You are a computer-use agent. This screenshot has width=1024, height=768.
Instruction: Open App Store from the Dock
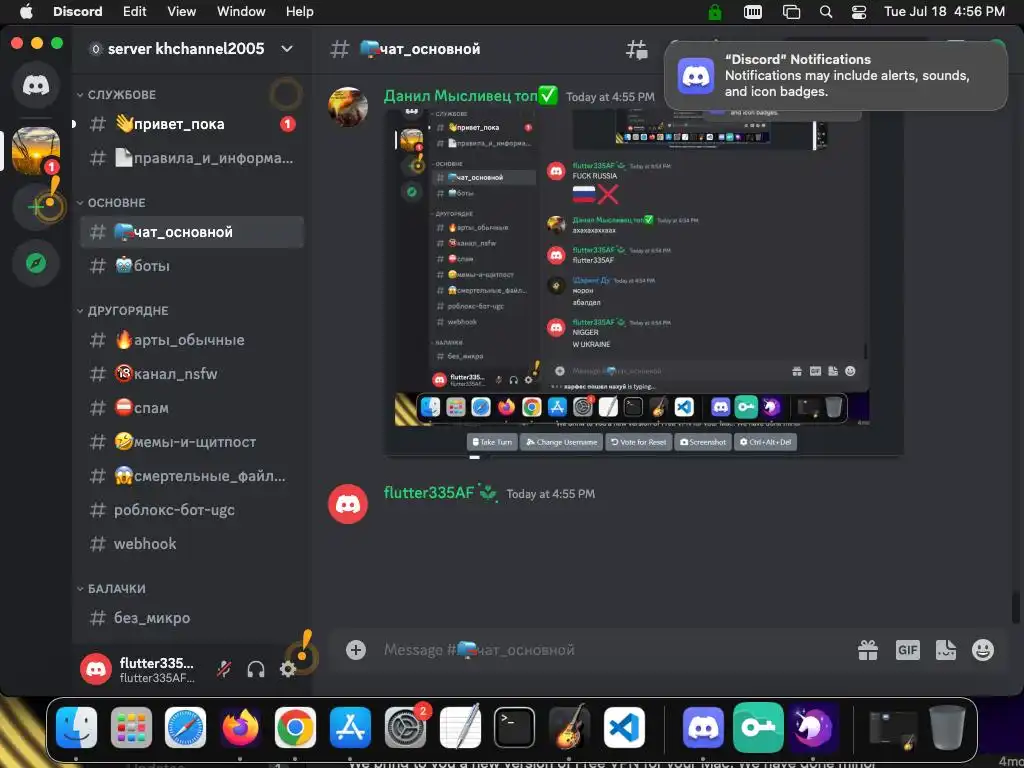click(x=350, y=728)
